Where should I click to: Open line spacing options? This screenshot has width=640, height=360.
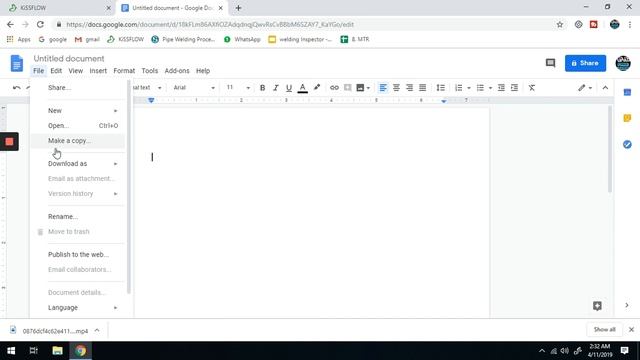pyautogui.click(x=440, y=88)
